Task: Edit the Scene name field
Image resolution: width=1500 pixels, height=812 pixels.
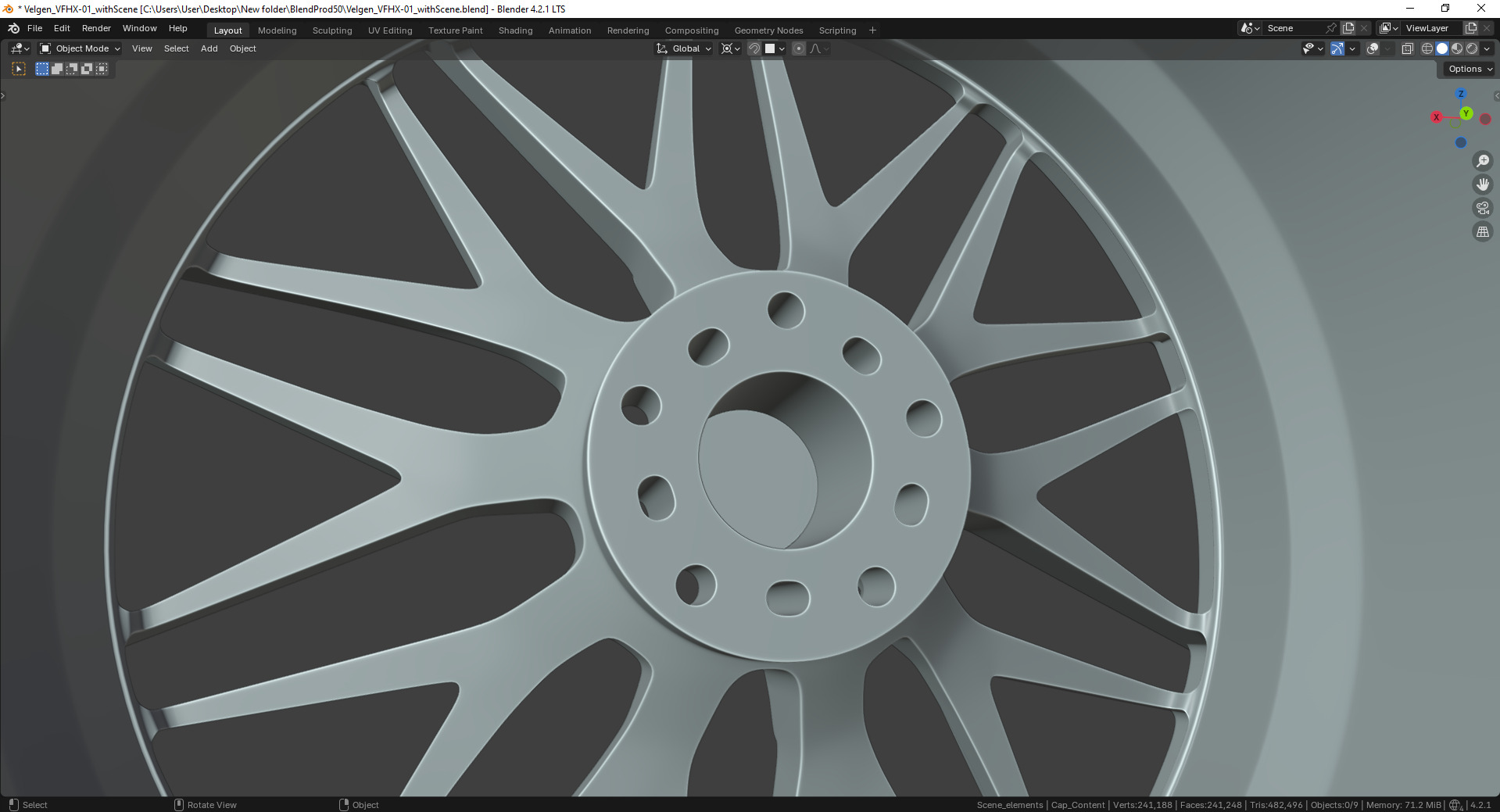Action: (x=1294, y=28)
